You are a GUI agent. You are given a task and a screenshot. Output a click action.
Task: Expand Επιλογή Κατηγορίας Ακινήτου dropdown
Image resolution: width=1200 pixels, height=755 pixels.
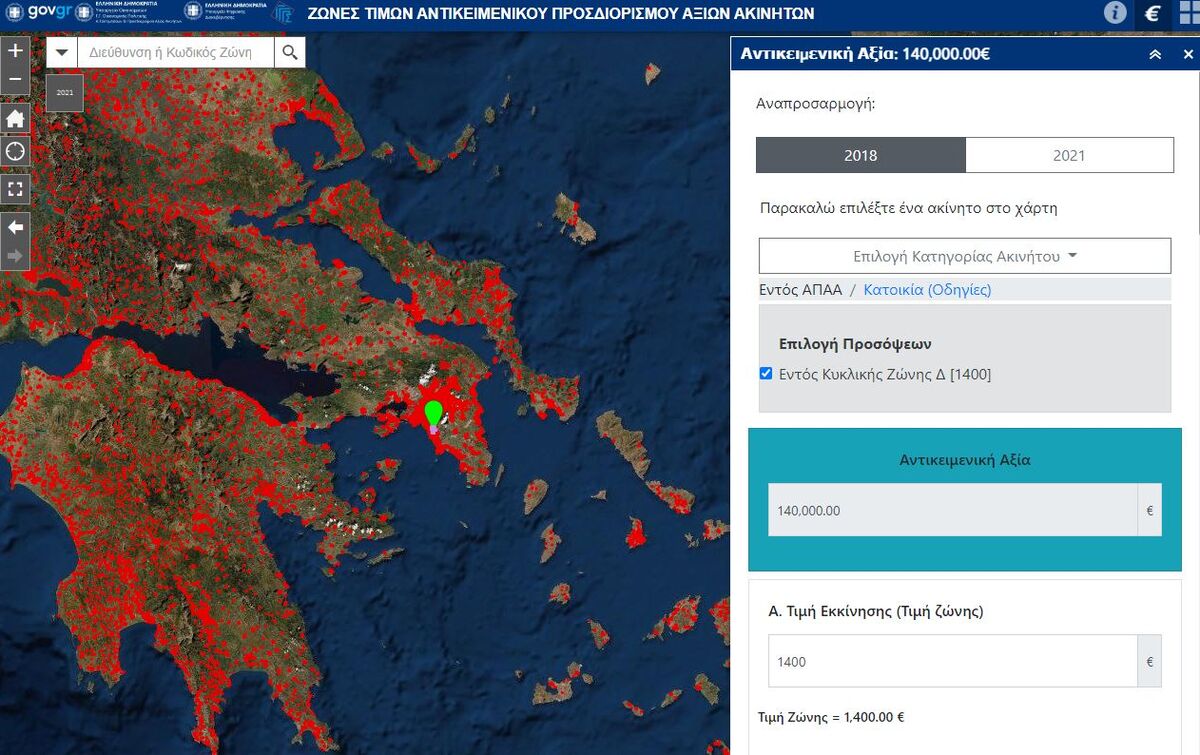coord(964,256)
